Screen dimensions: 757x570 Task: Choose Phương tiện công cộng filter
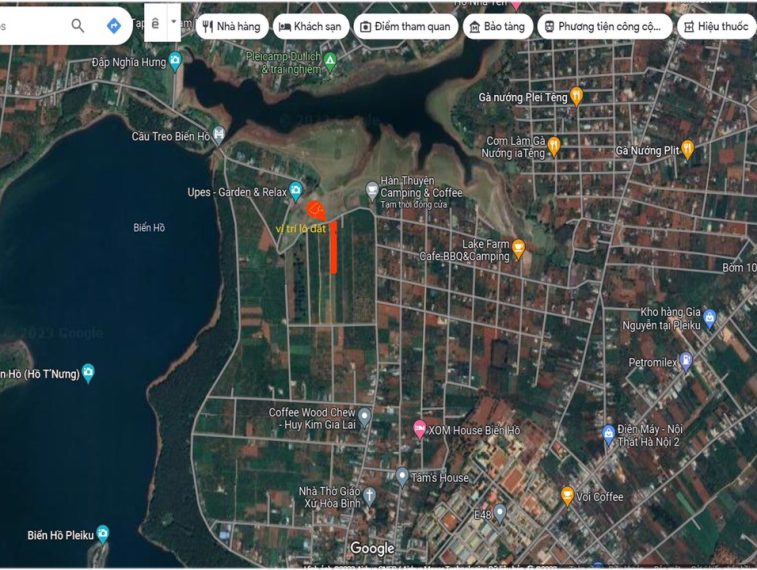604,27
